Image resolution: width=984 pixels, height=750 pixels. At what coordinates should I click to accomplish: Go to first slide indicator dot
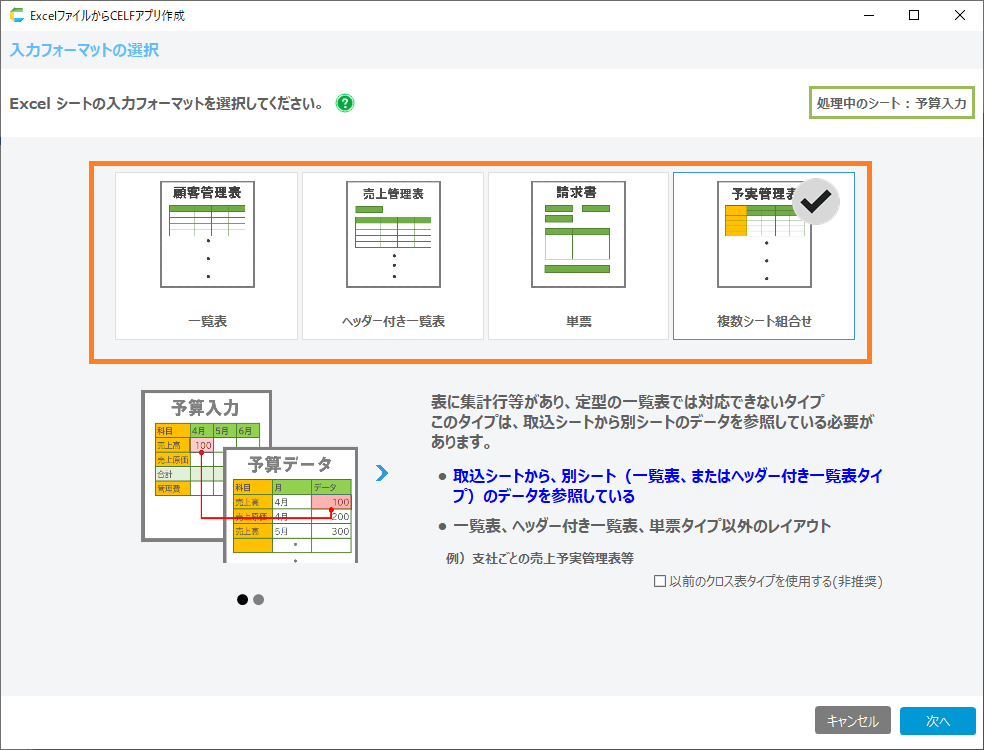(x=242, y=599)
